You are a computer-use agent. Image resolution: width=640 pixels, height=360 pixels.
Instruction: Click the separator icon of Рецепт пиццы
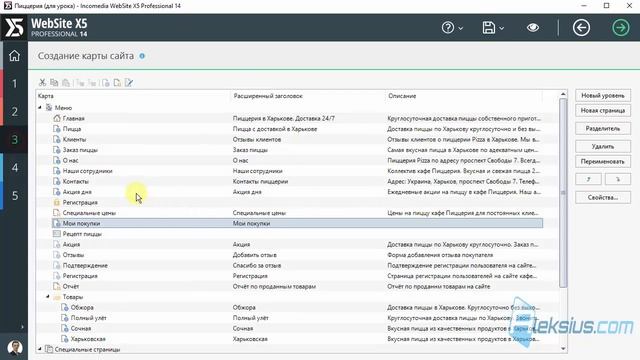57,234
